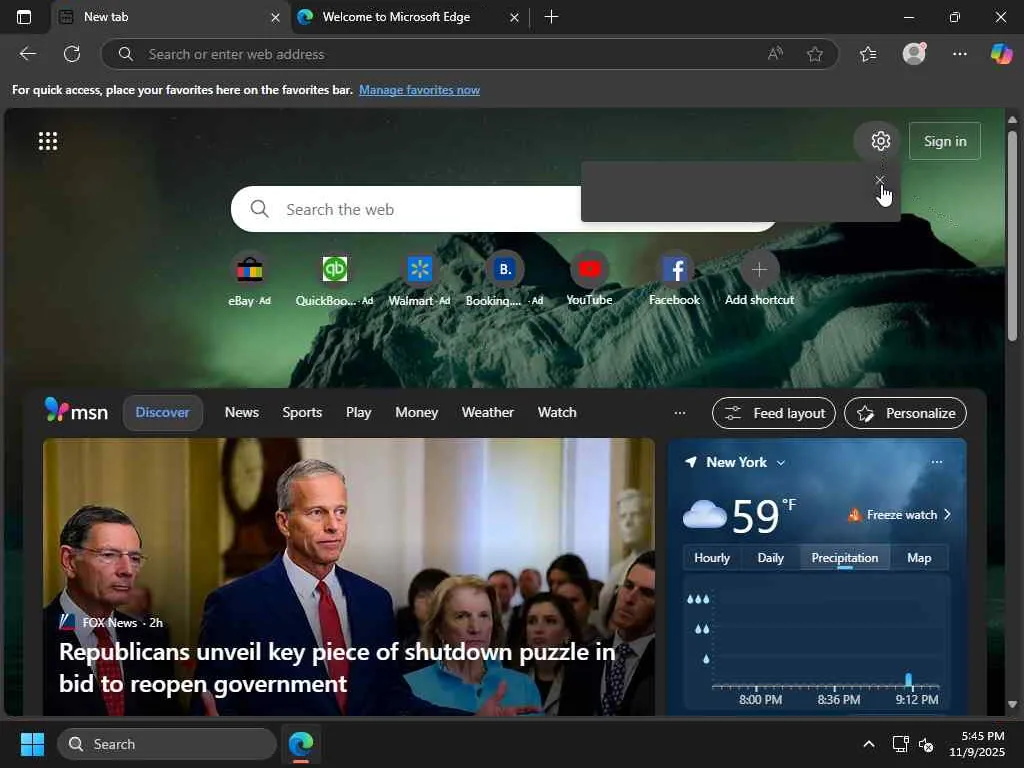Refresh the page with reload icon
This screenshot has height=768, width=1024.
coord(72,54)
